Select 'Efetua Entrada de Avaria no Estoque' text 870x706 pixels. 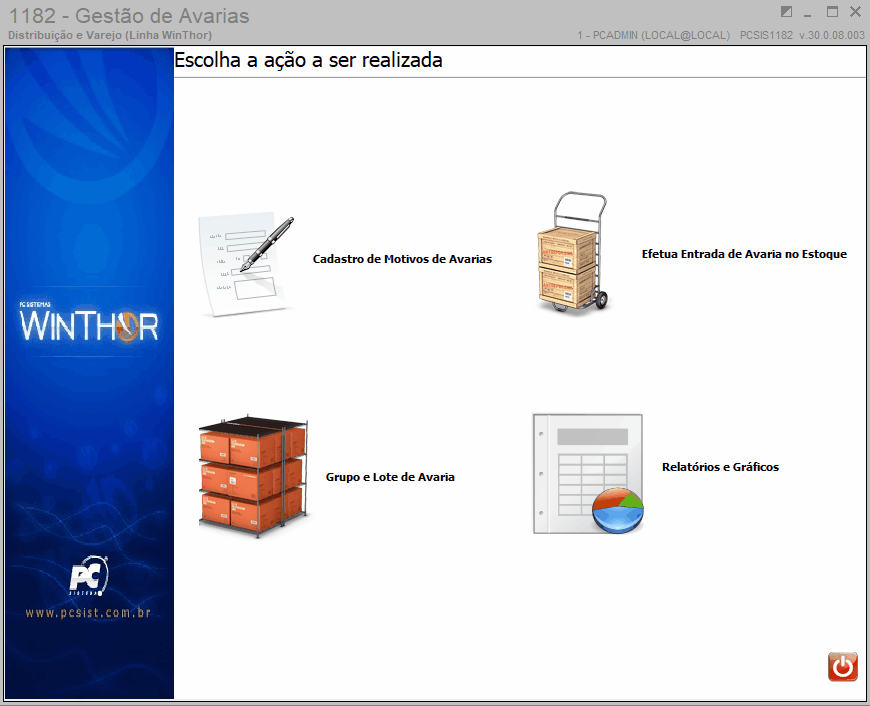point(744,254)
